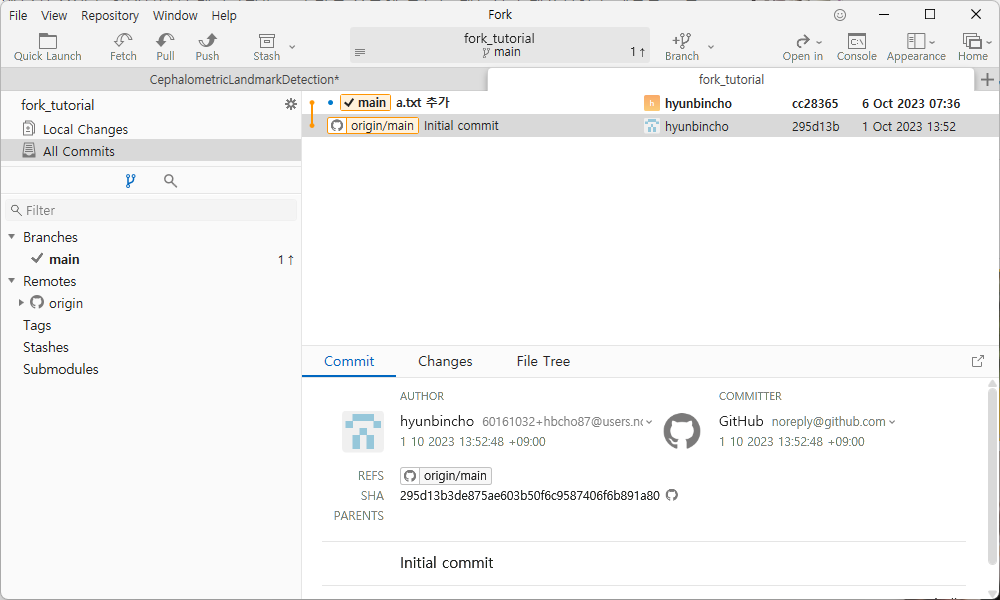Click date '6 Oct 2023 07:36'
Screen dimensions: 1000x600
pos(911,104)
